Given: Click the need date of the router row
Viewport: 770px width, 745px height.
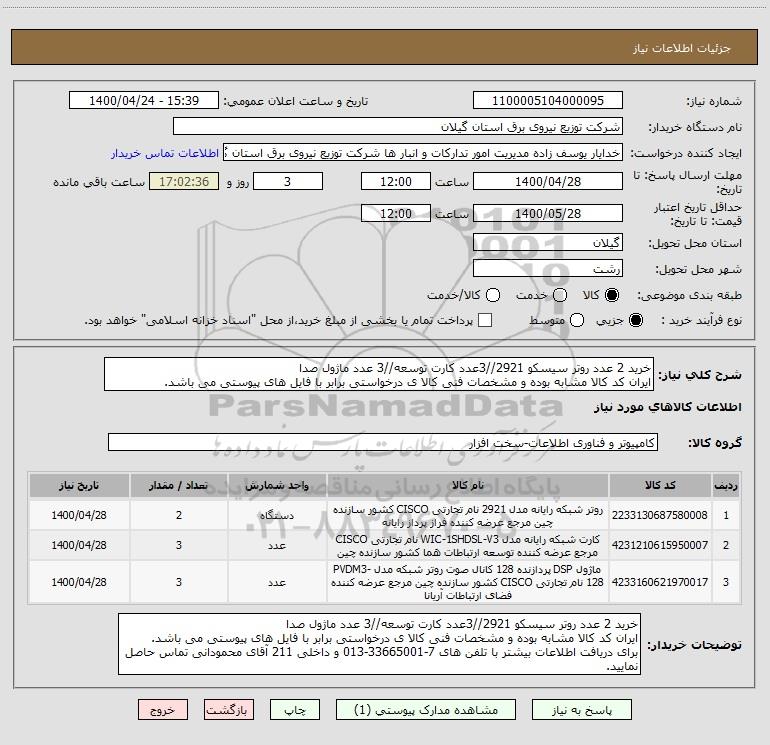Looking at the screenshot, I should click(x=79, y=515).
